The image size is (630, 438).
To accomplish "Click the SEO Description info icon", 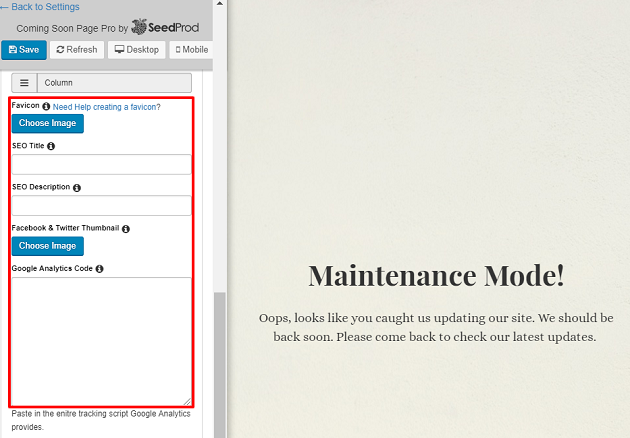I will click(77, 188).
